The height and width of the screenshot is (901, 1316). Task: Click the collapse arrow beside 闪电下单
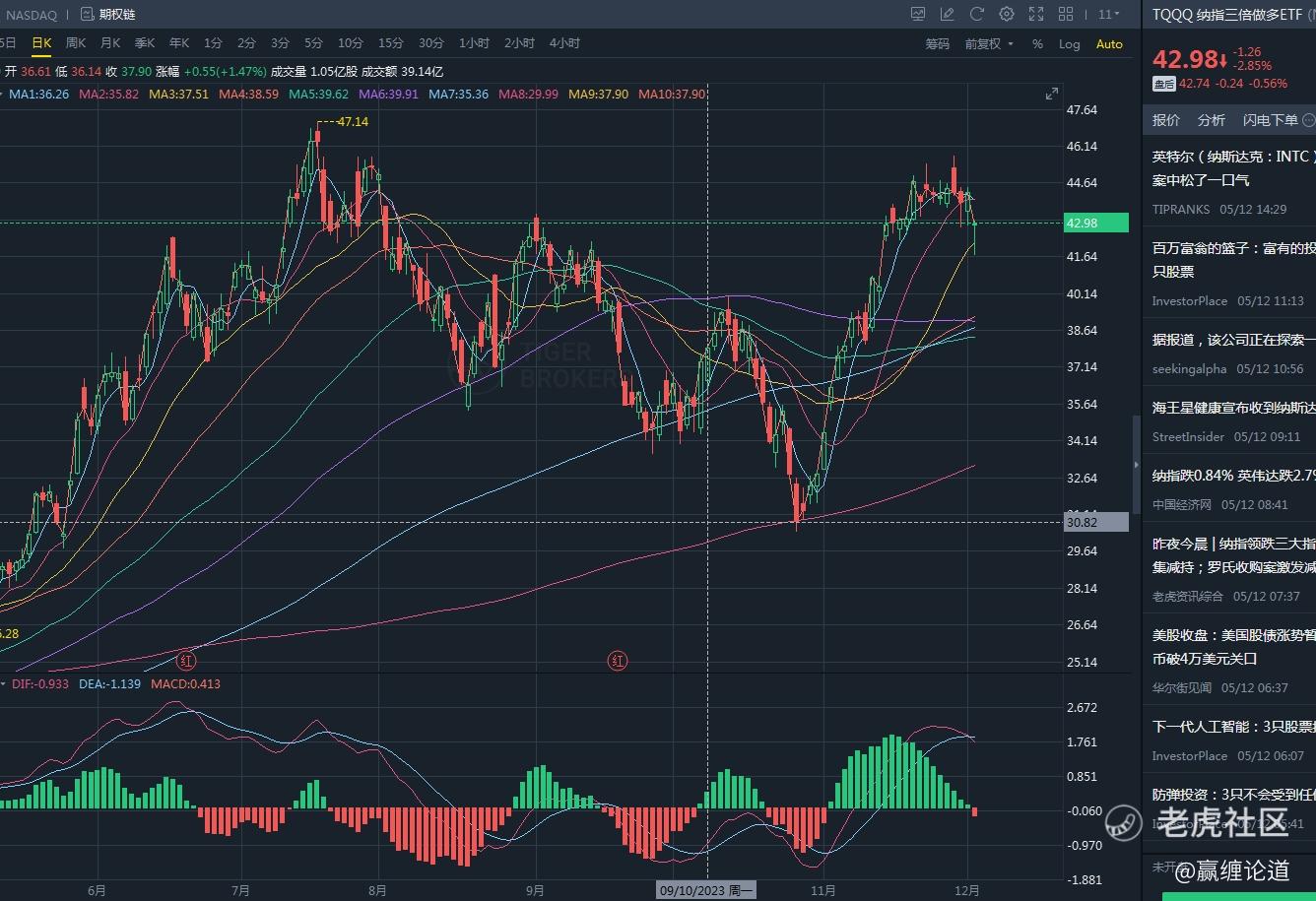coord(1309,120)
